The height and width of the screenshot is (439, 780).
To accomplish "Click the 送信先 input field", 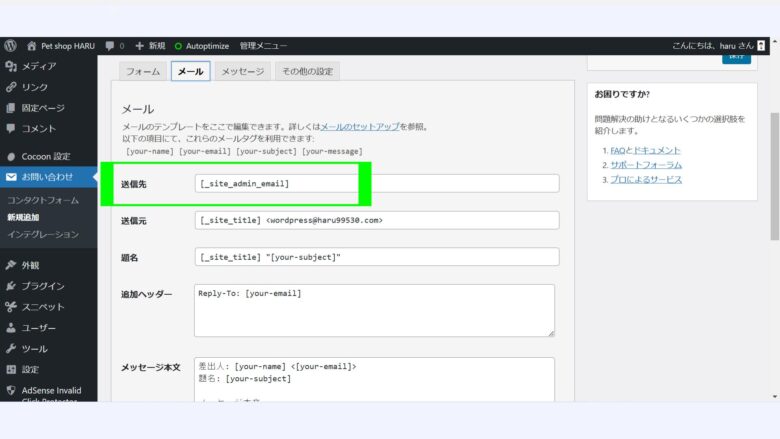I will (x=377, y=183).
